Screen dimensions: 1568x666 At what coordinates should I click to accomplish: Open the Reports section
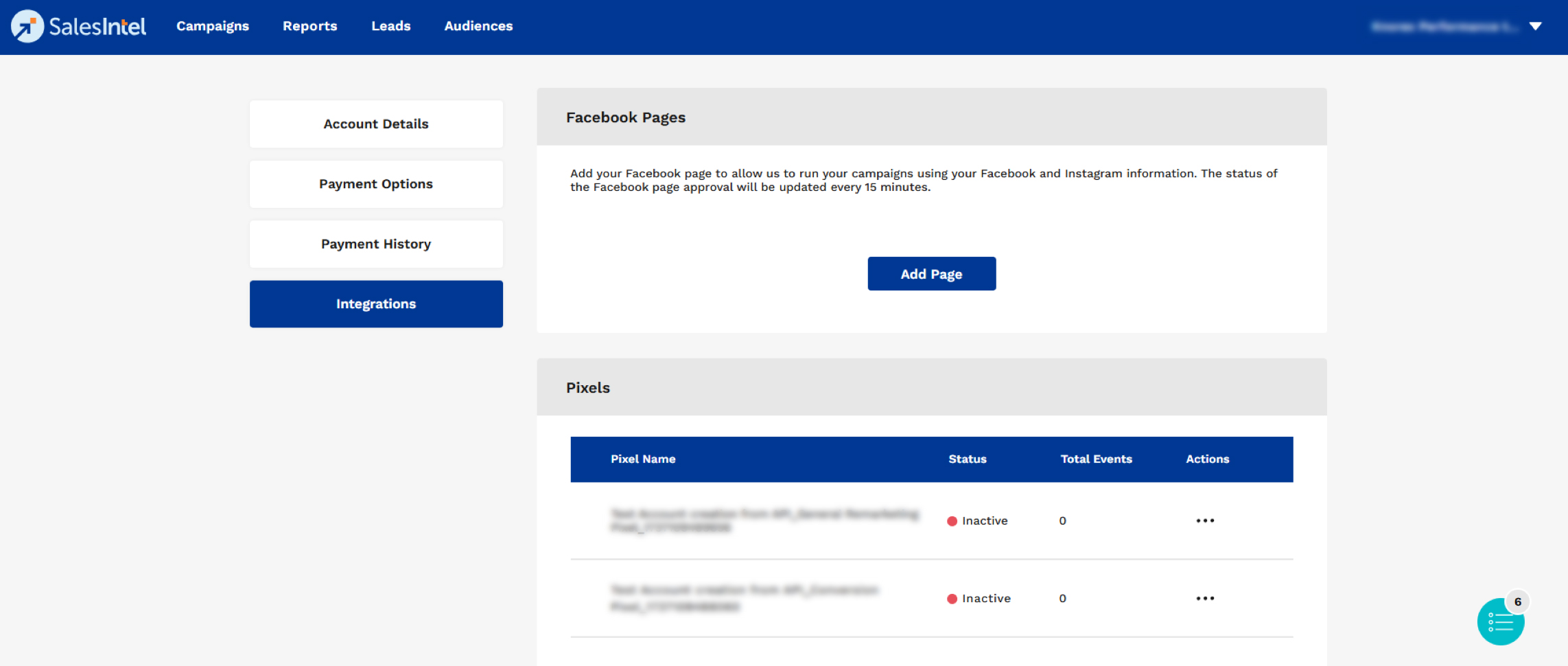[x=309, y=26]
